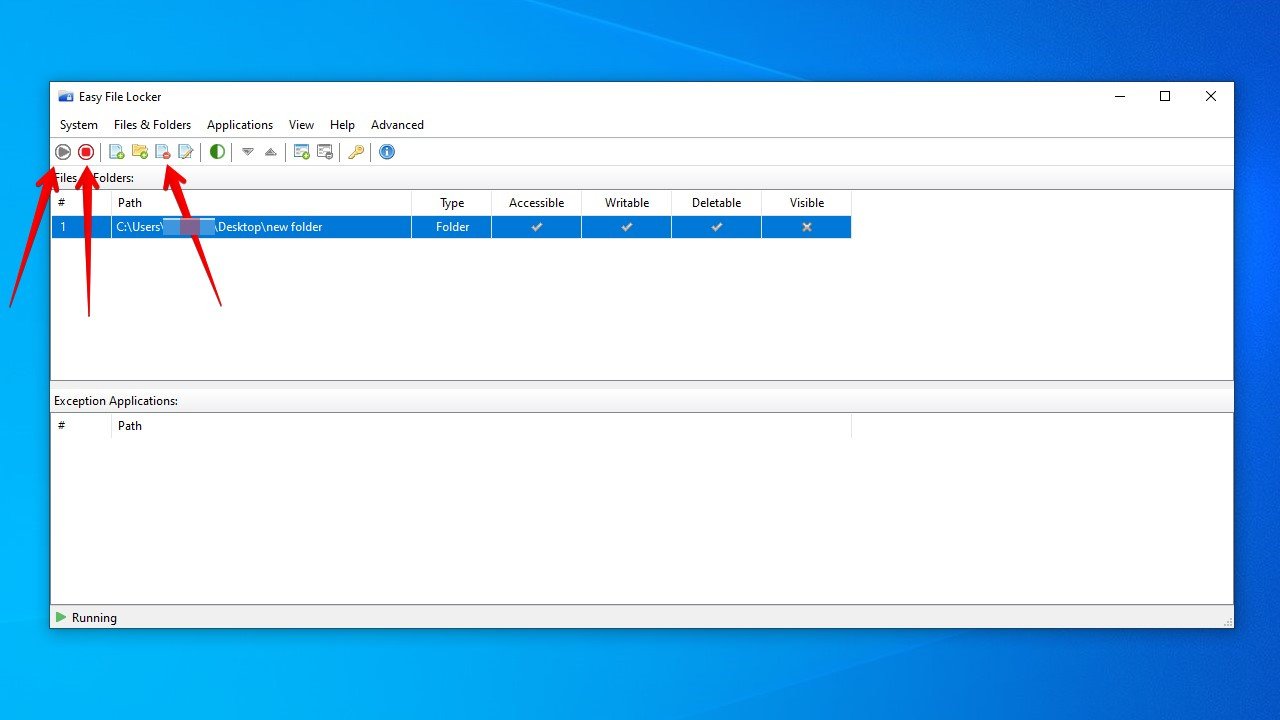Click the Add File toolbar icon
The width and height of the screenshot is (1280, 720).
pos(116,152)
